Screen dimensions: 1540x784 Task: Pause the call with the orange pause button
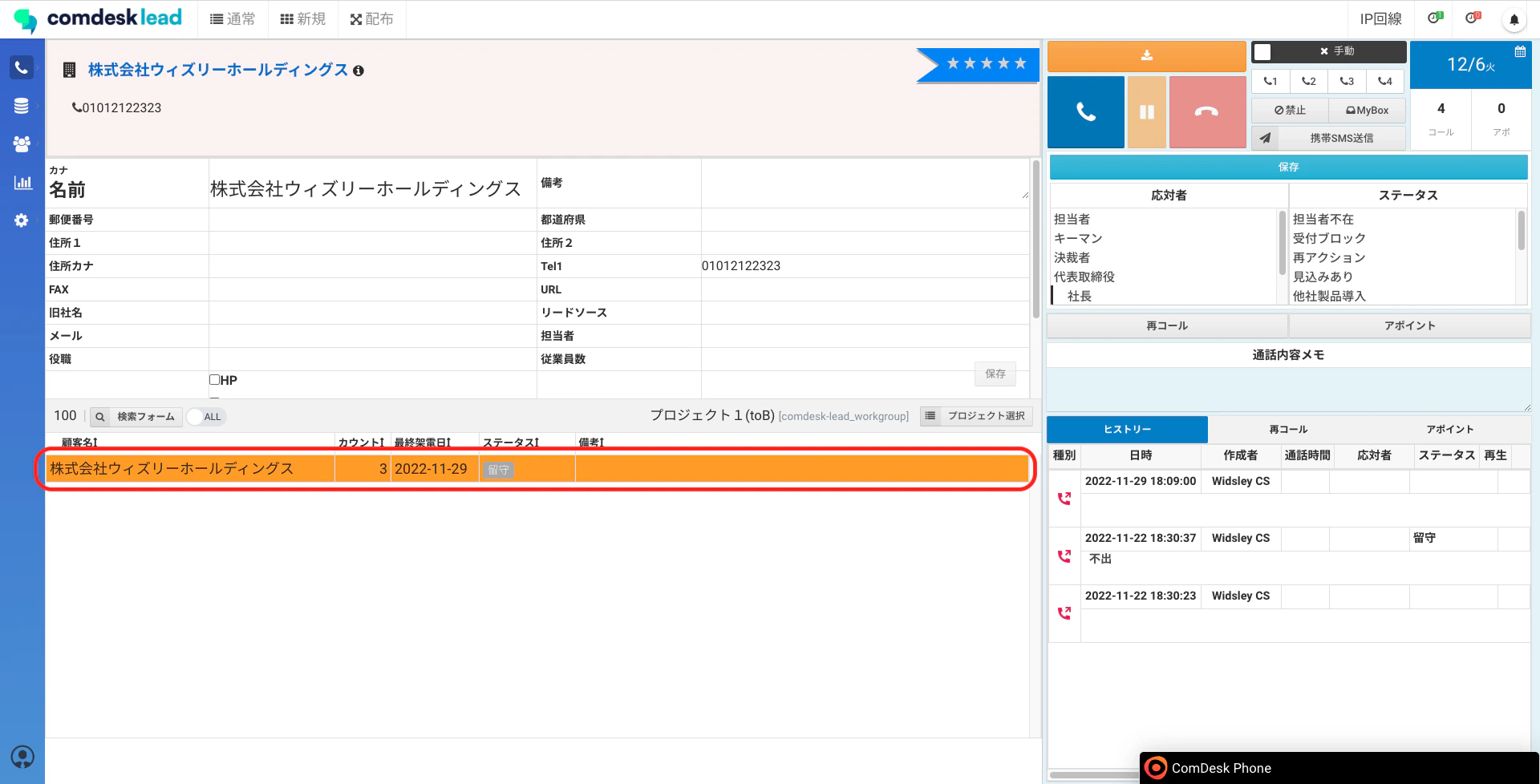point(1147,112)
